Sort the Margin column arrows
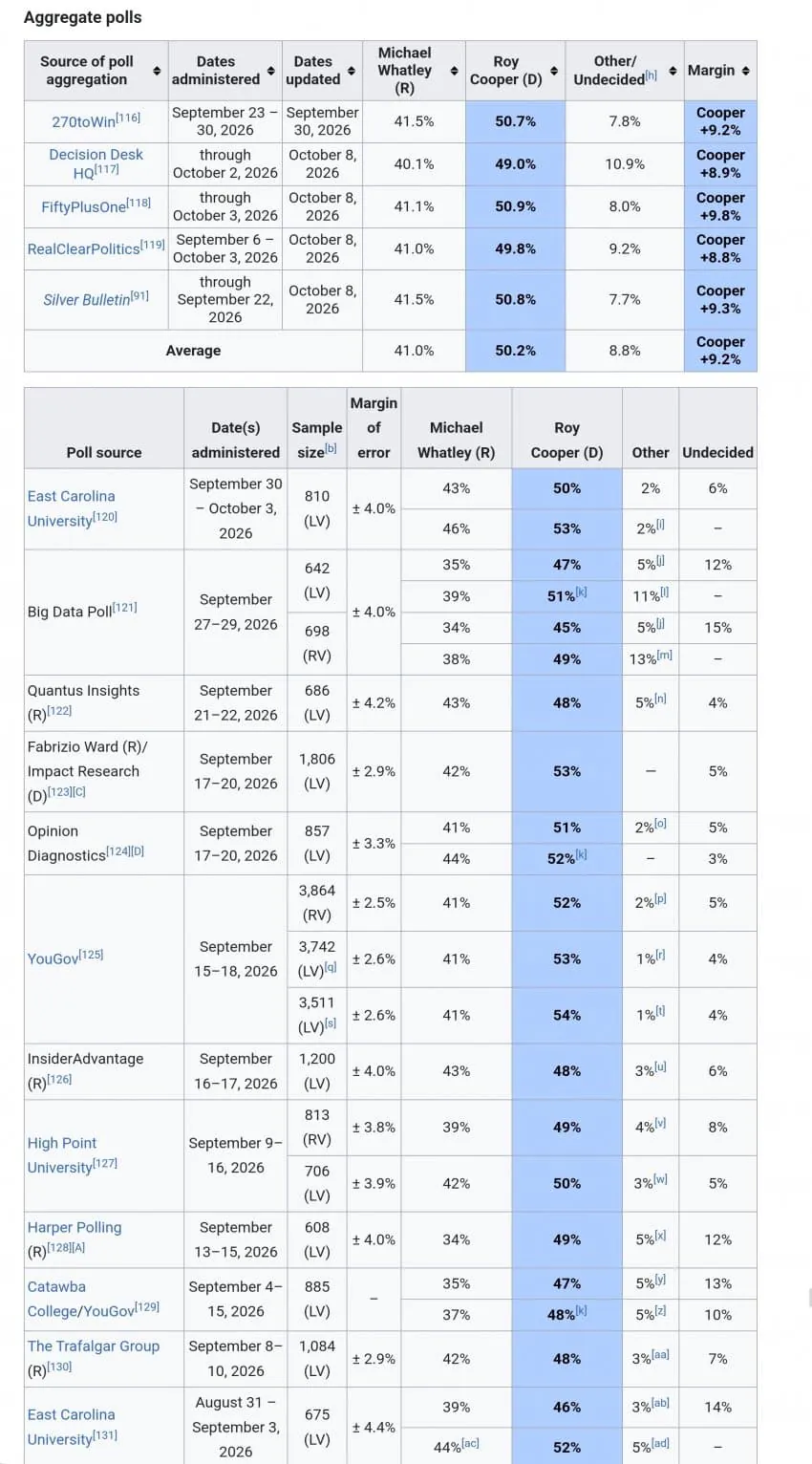This screenshot has width=812, height=1464. click(x=745, y=71)
